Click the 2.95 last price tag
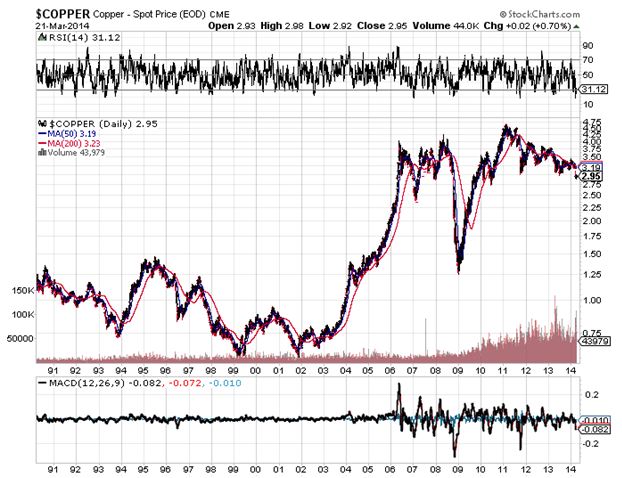 pos(591,176)
